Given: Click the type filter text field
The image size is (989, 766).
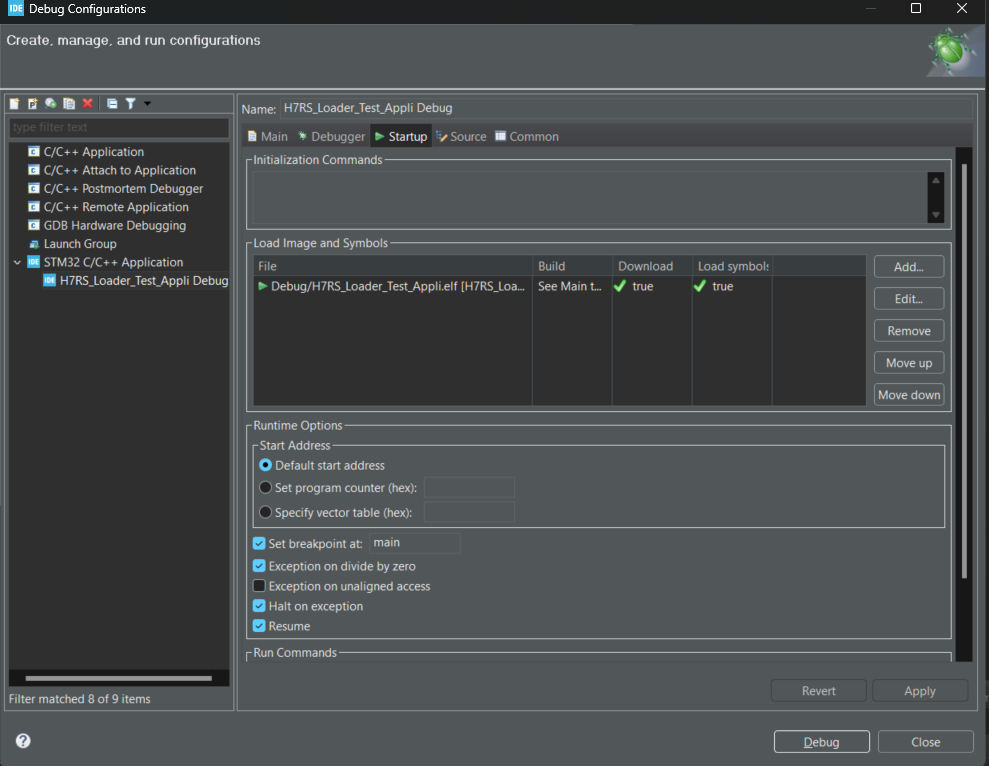Looking at the screenshot, I should click(x=118, y=128).
